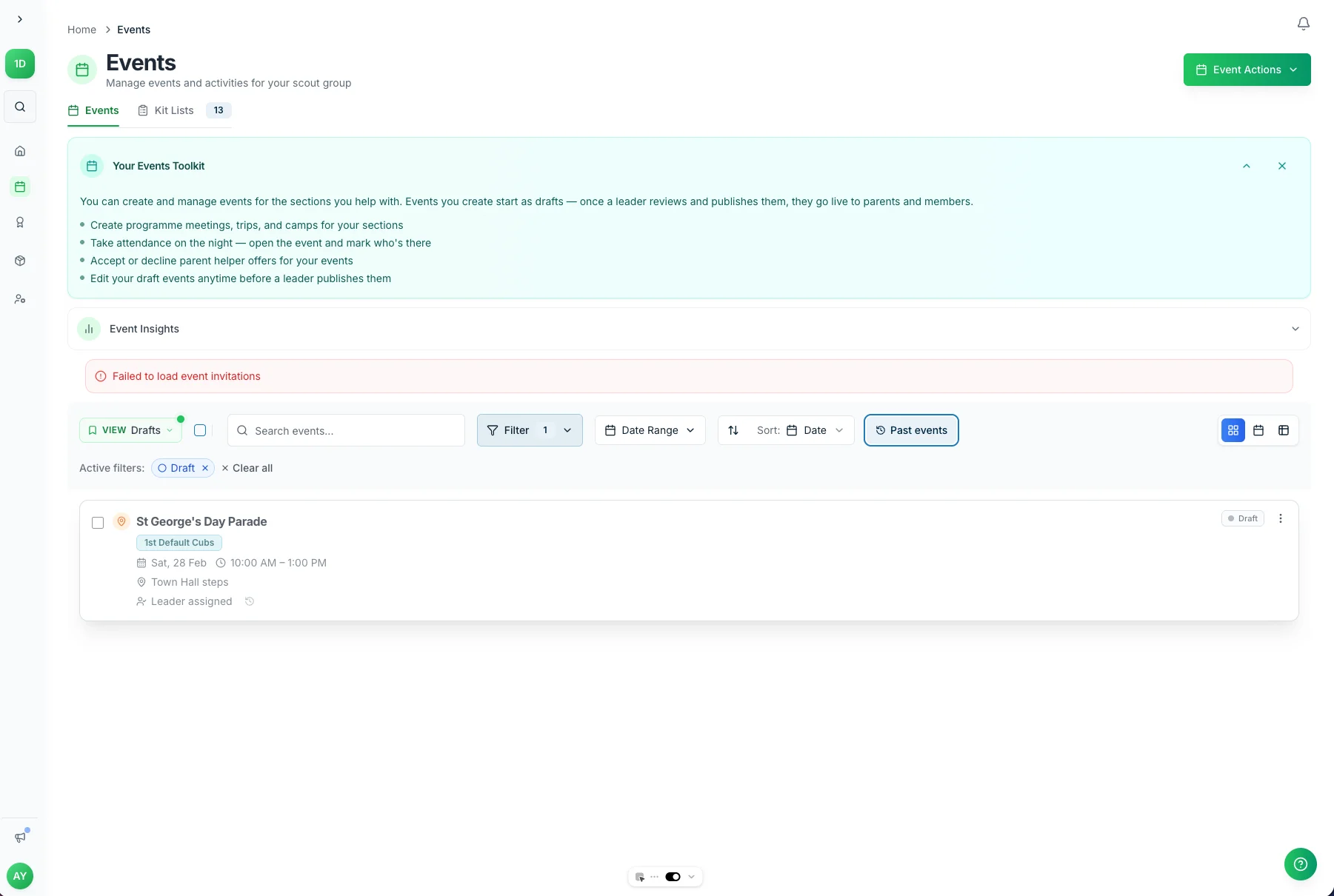Open the sidebar box equipment icon

20,261
